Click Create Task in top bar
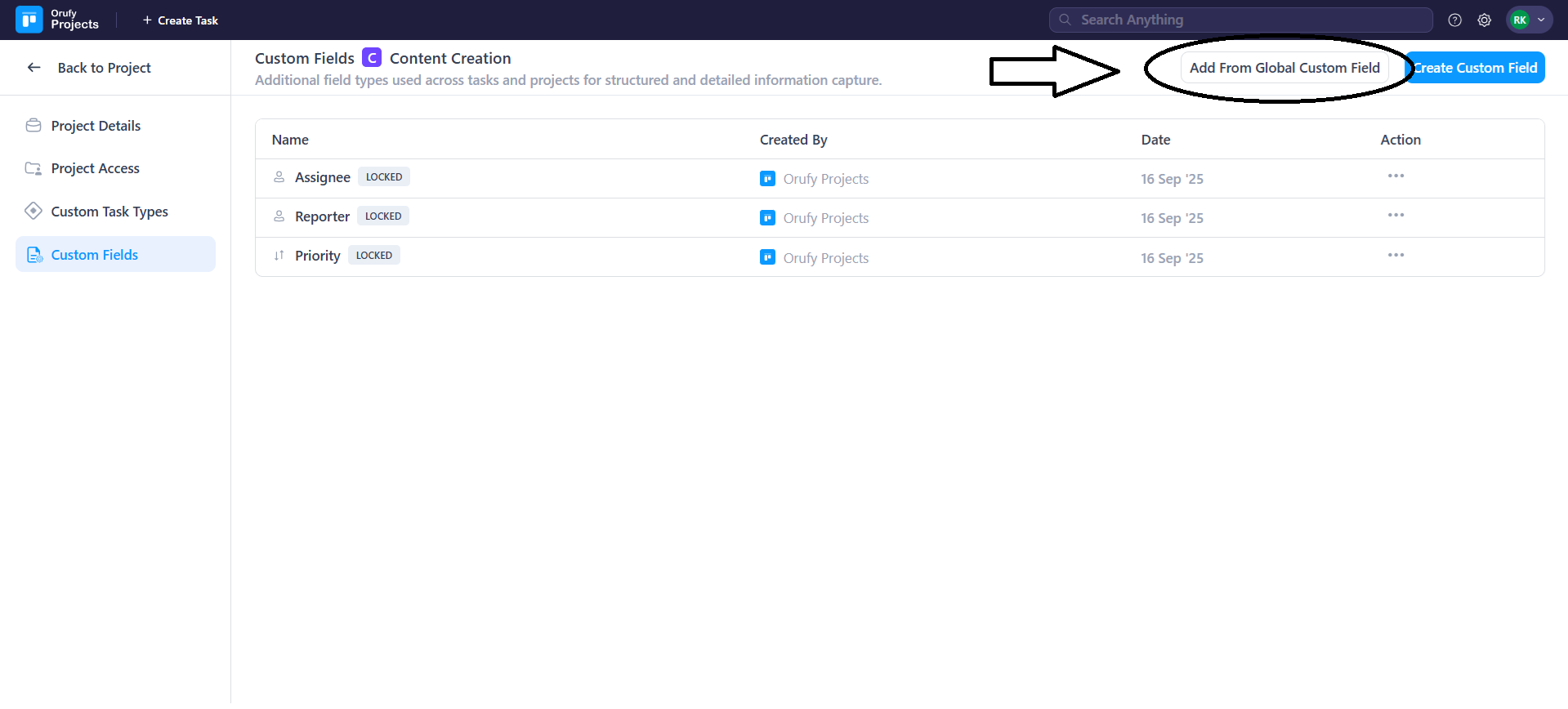This screenshot has width=1568, height=709. click(181, 20)
